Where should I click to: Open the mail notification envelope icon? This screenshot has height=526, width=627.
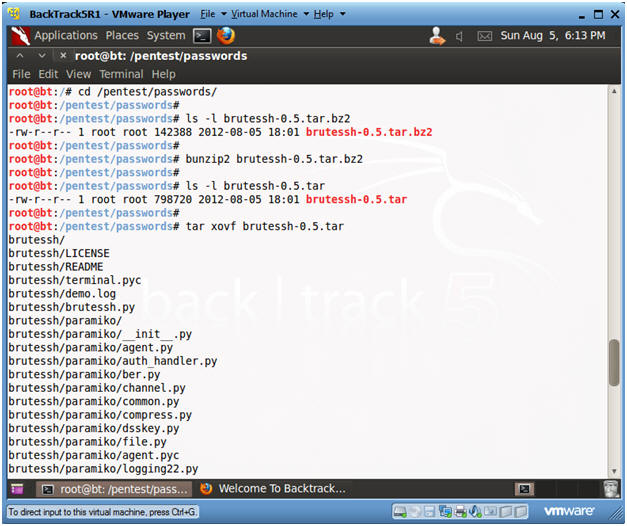(485, 36)
